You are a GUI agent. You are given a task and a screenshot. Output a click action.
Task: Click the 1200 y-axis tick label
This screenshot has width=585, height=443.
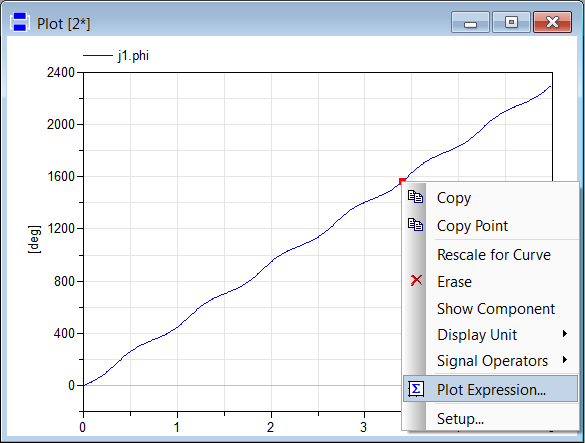(x=61, y=228)
